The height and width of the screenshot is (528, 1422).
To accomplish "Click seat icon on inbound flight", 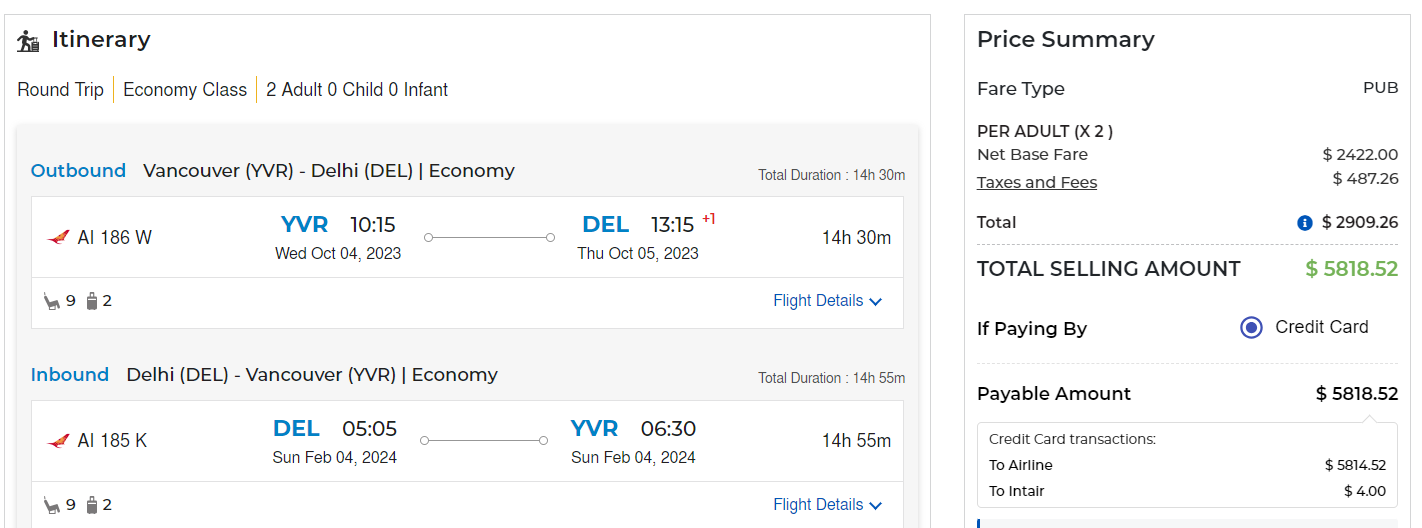I will (x=52, y=504).
